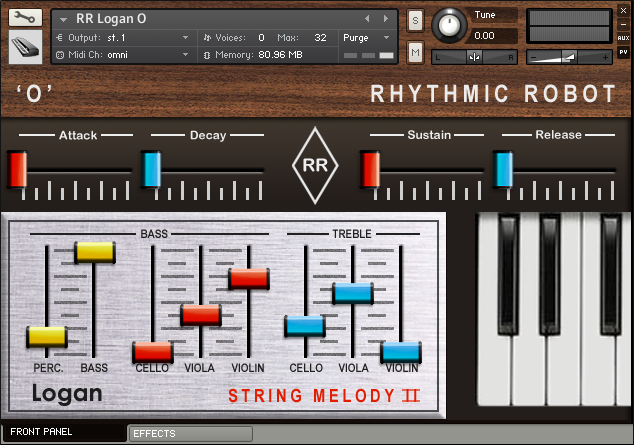Viewport: 634px width, 445px height.
Task: Toggle the PV button
Action: pyautogui.click(x=623, y=52)
